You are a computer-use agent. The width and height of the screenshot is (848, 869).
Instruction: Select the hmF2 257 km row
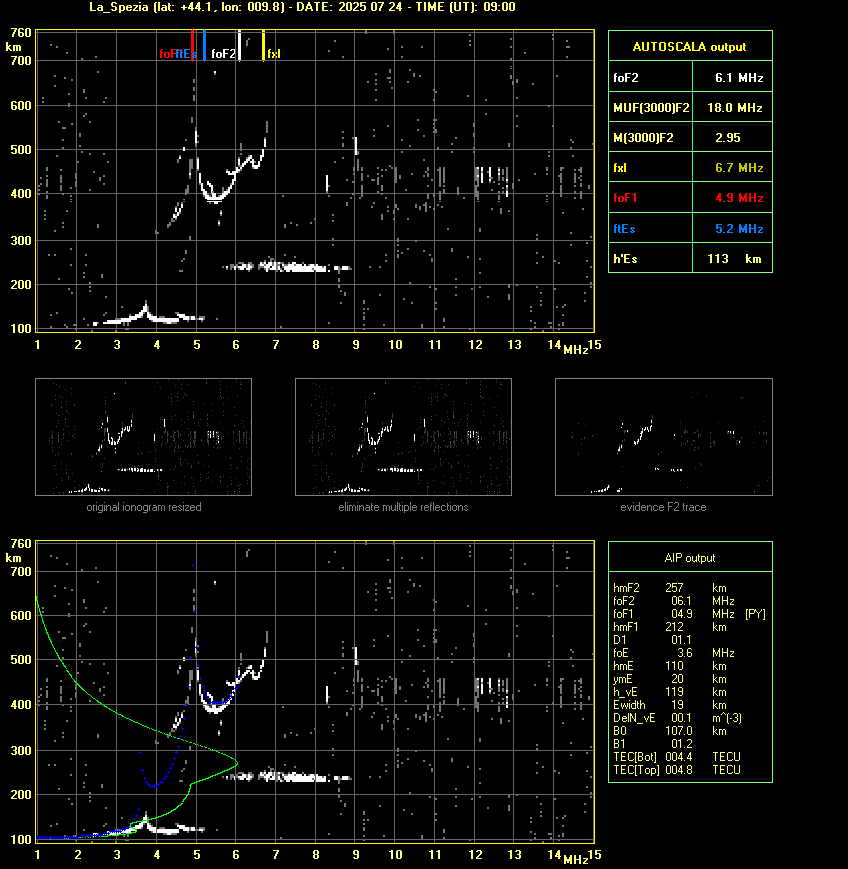(x=670, y=587)
